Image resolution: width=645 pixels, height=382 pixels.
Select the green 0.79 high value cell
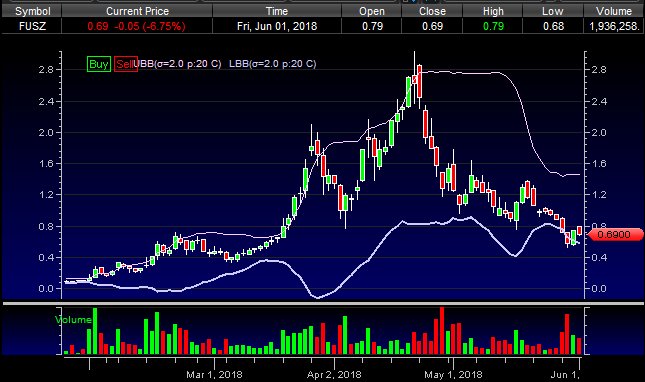coord(493,26)
